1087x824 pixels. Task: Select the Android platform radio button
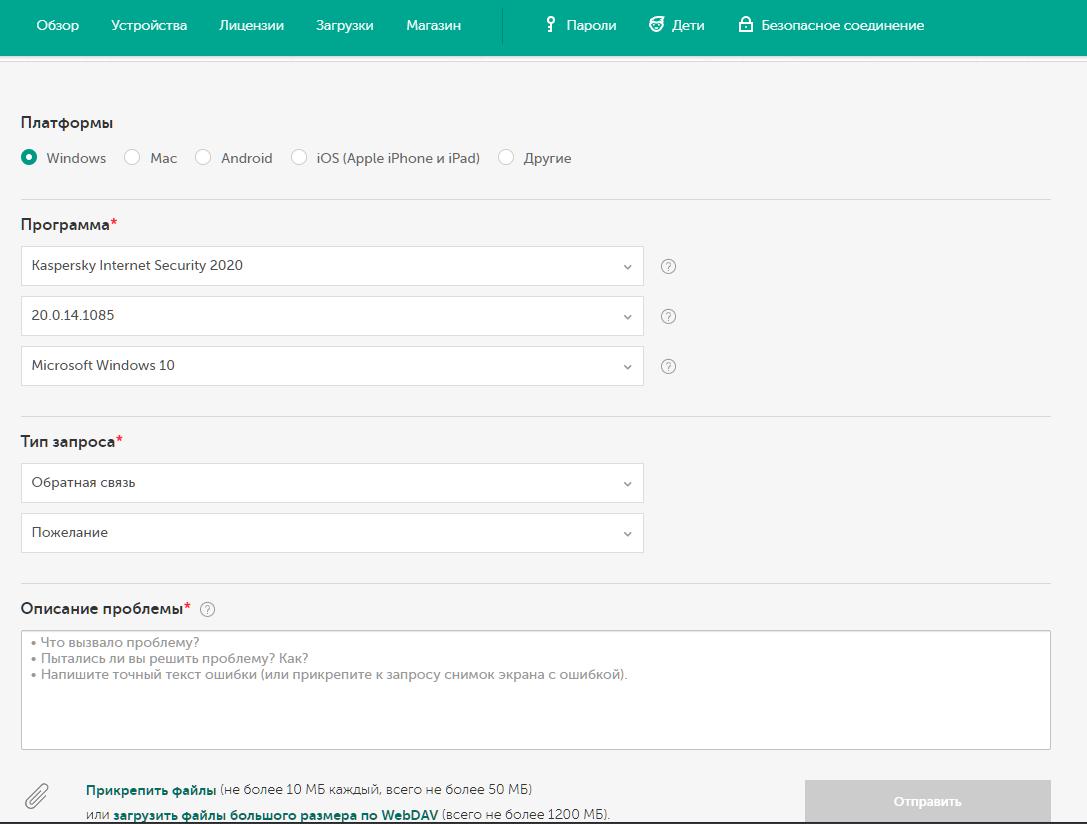click(203, 157)
